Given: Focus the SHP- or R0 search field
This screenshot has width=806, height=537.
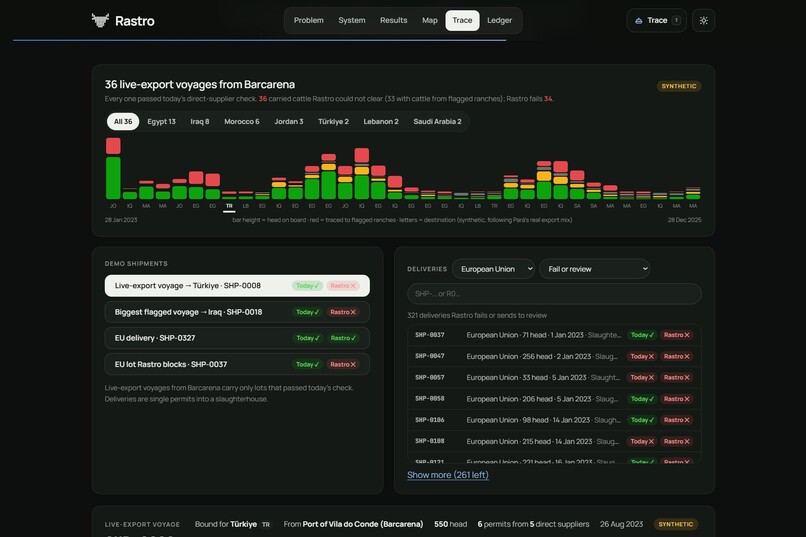Looking at the screenshot, I should pos(554,294).
